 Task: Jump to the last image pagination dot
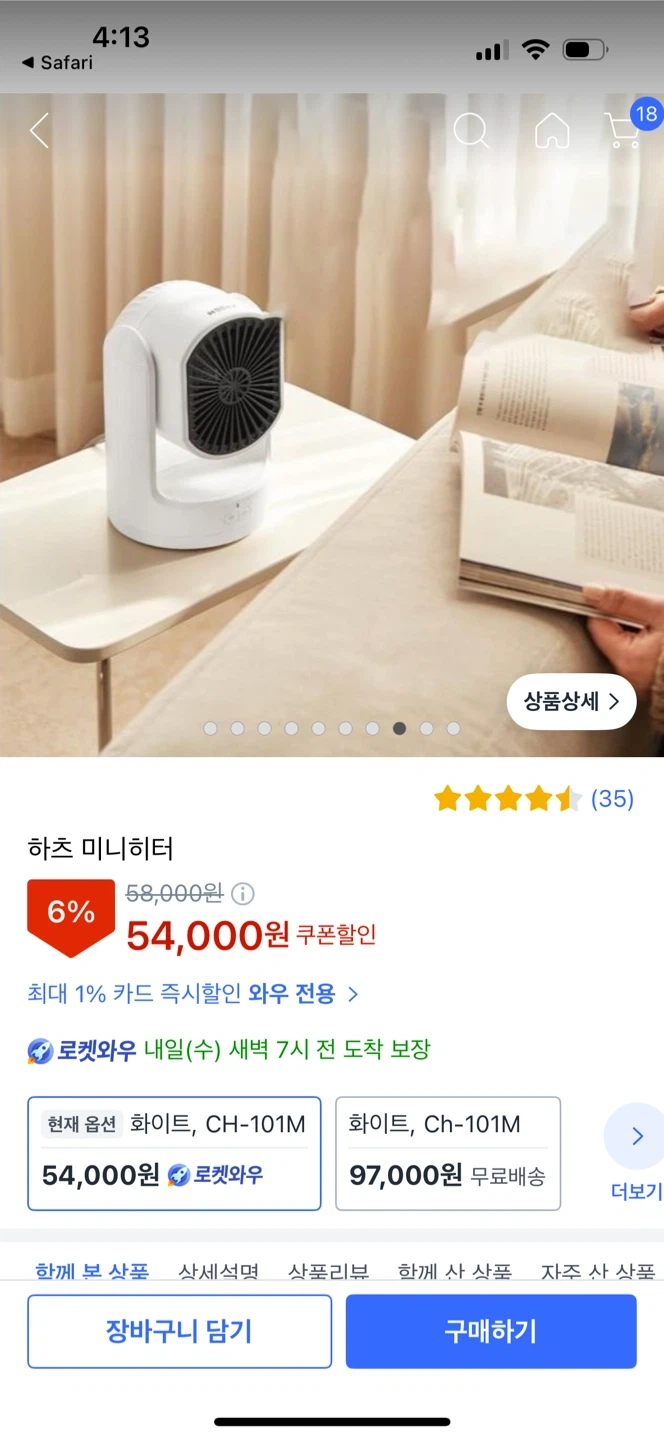pos(453,729)
